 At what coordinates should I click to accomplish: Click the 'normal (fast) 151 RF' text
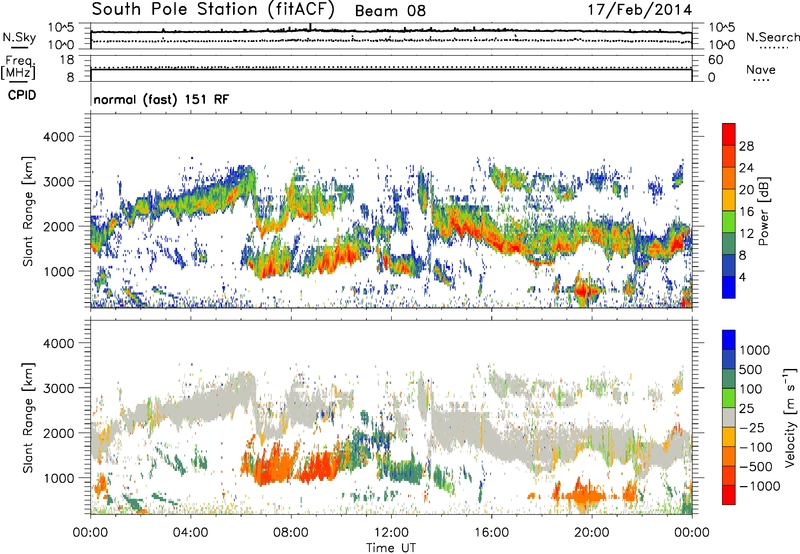[161, 99]
